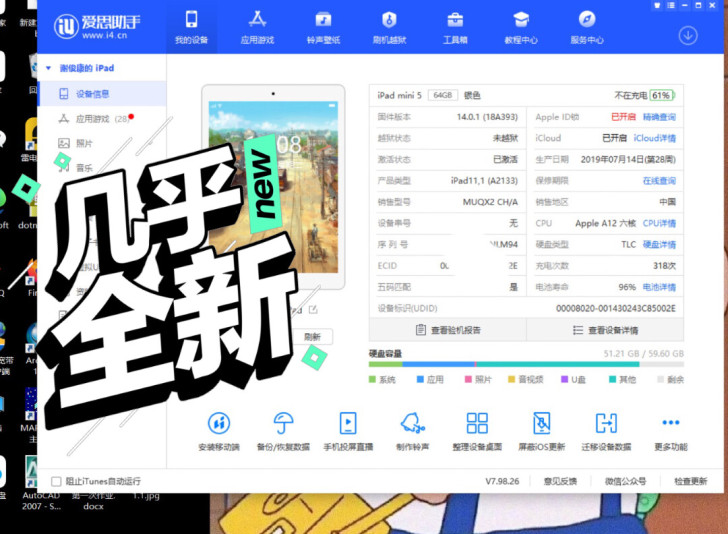Image resolution: width=728 pixels, height=534 pixels.
Task: Open 铃声壁纸 top tab
Action: 323,28
